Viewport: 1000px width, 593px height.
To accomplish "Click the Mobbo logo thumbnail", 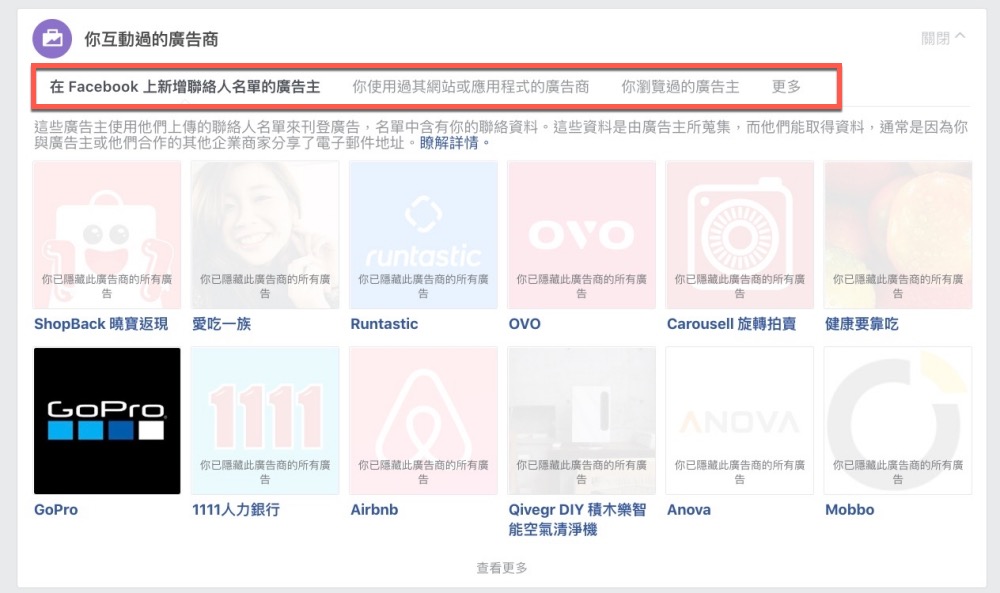I will coord(897,421).
